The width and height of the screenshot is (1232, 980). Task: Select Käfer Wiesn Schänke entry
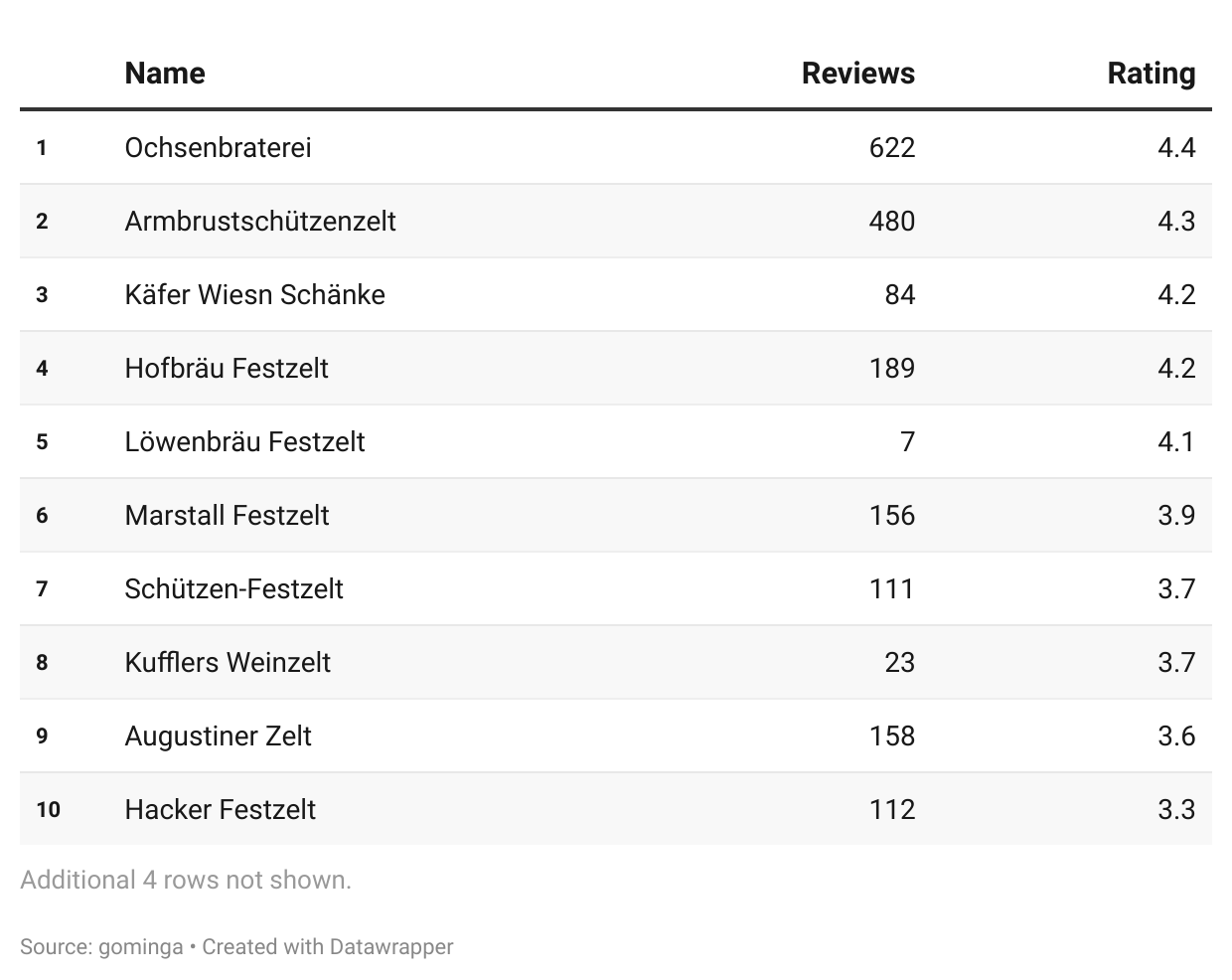[254, 295]
